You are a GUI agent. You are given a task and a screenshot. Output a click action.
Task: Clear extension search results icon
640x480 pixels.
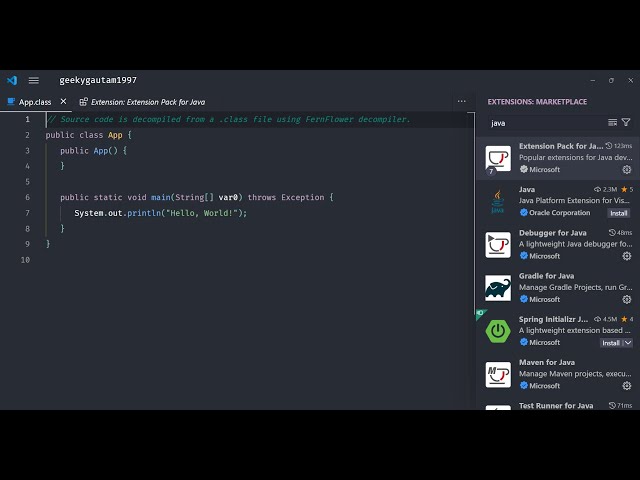612,123
